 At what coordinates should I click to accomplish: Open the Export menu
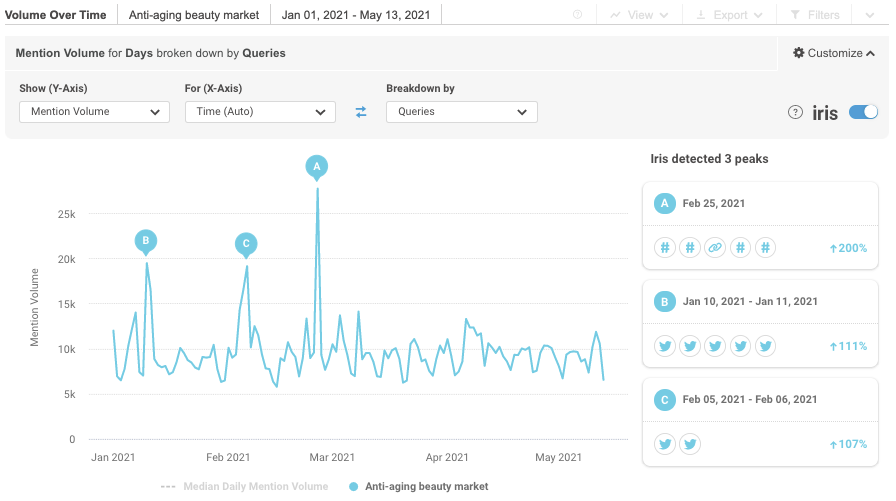pos(729,16)
